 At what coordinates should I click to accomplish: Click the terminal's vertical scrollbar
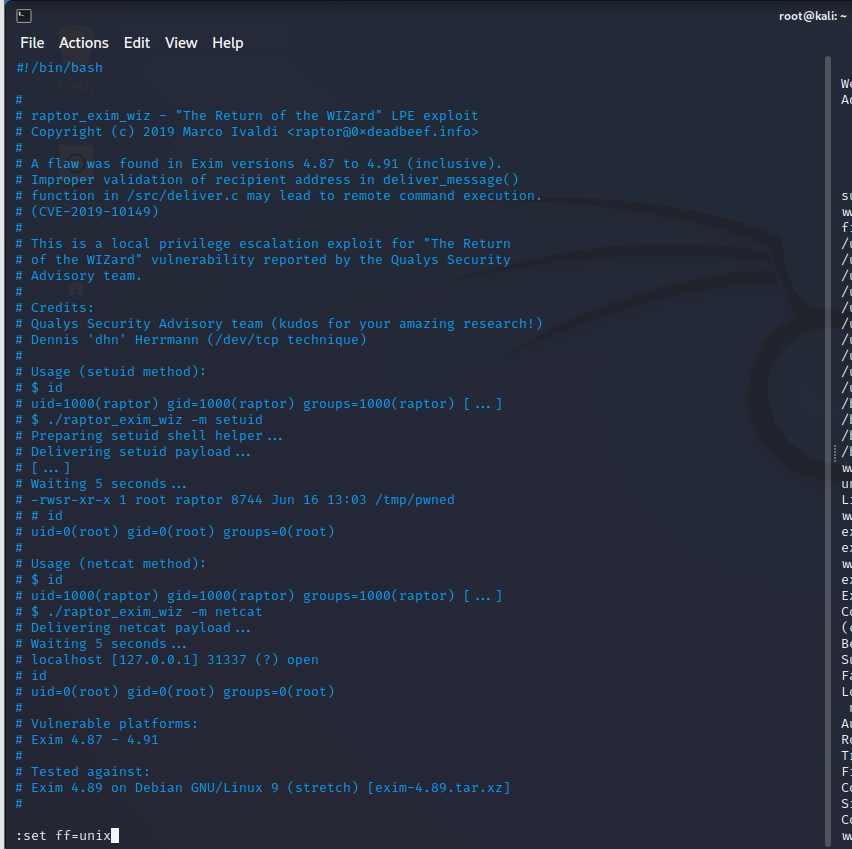(828, 450)
